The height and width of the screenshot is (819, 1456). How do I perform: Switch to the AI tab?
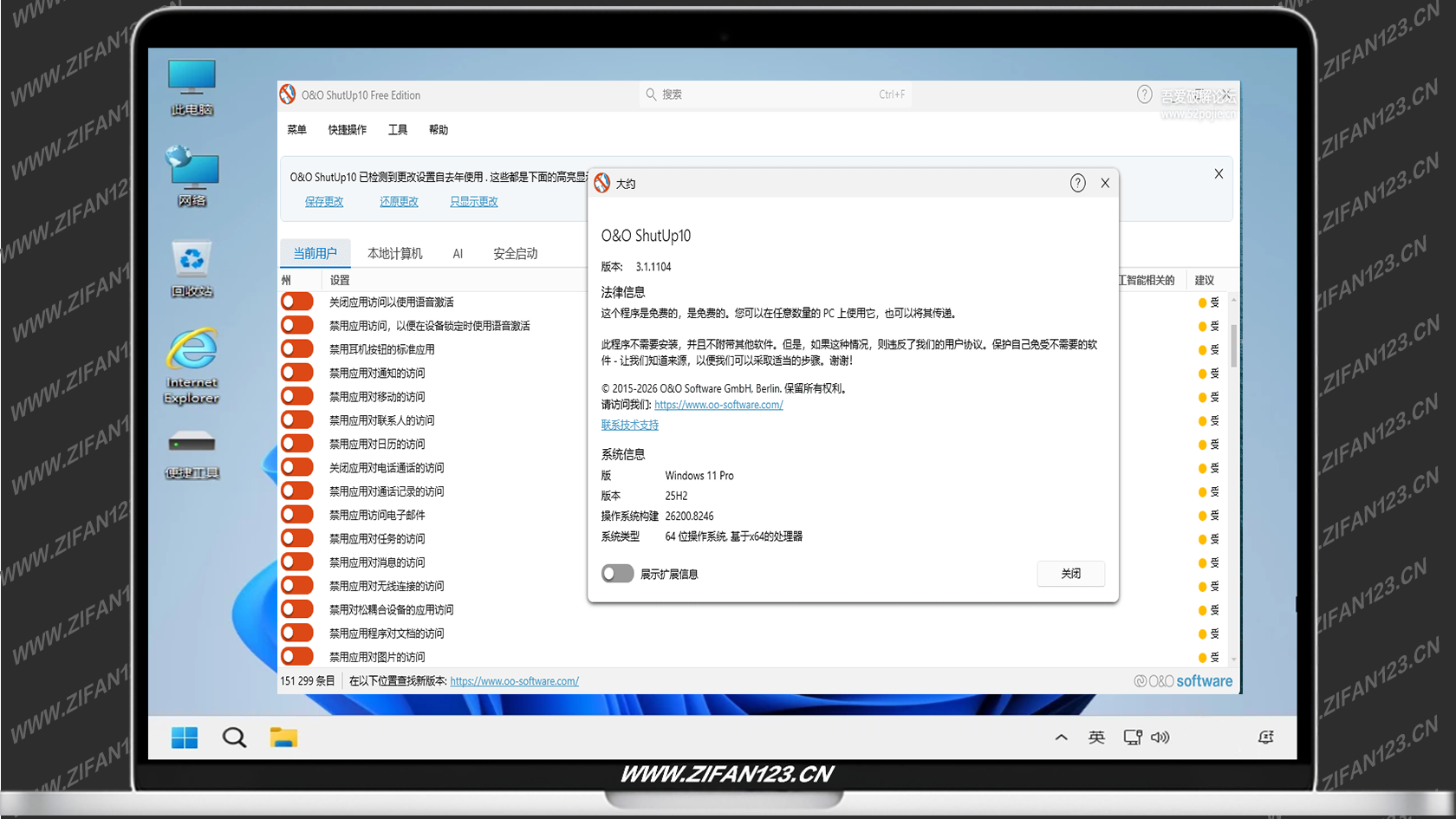458,253
